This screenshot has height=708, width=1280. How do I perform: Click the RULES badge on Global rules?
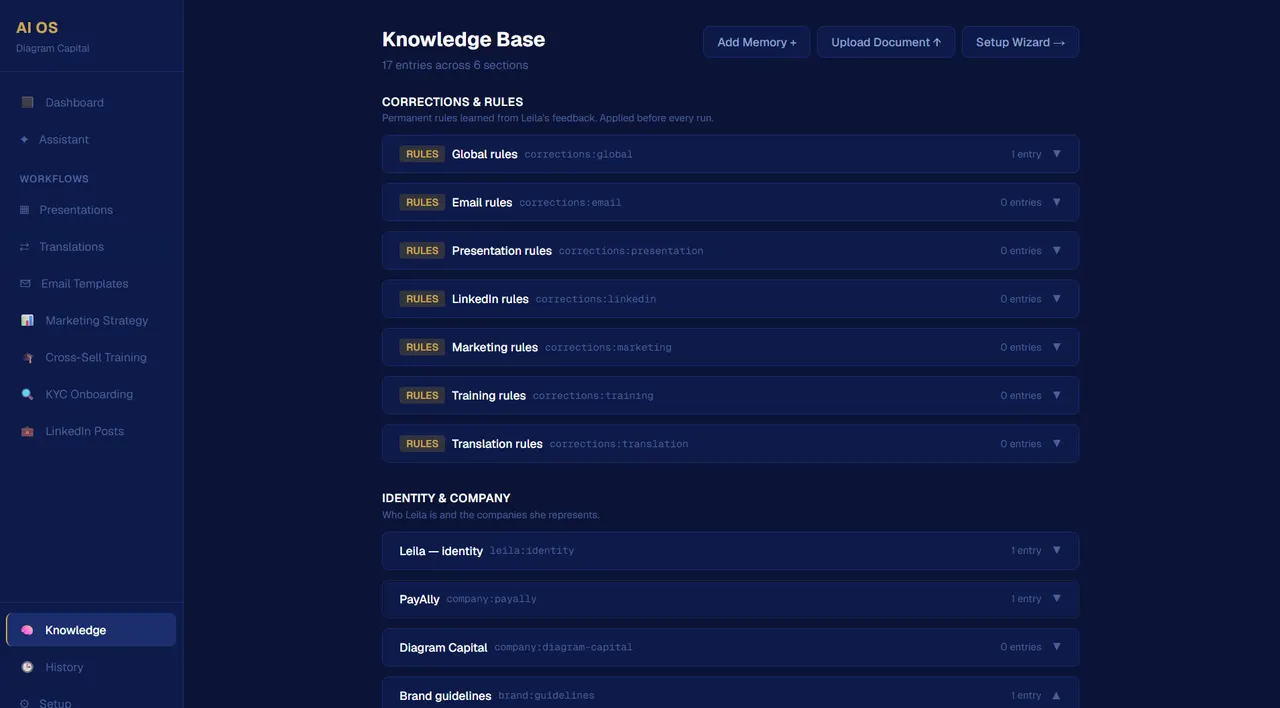[422, 154]
